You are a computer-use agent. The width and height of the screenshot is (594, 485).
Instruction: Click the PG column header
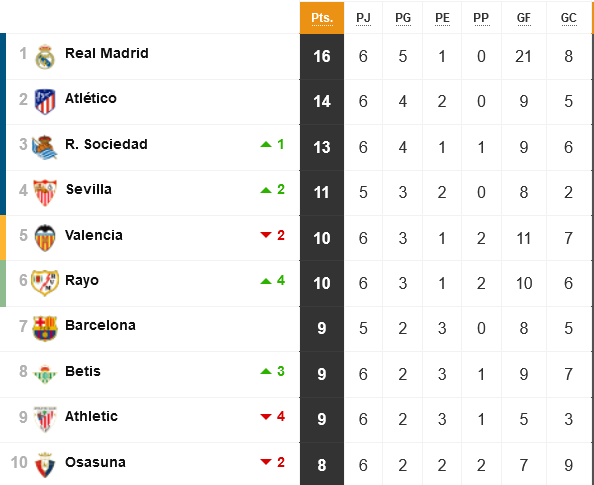tap(403, 18)
